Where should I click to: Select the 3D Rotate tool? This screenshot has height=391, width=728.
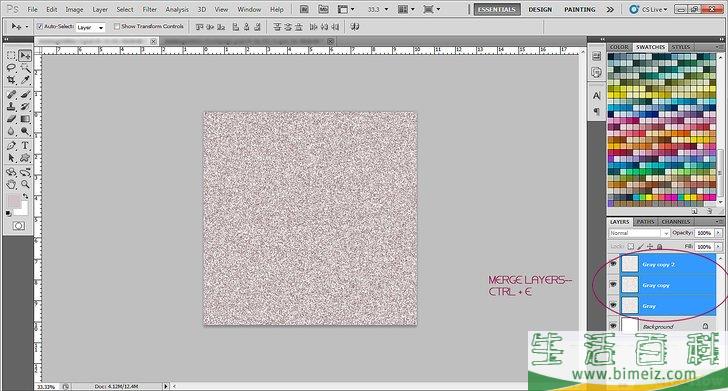click(11, 172)
